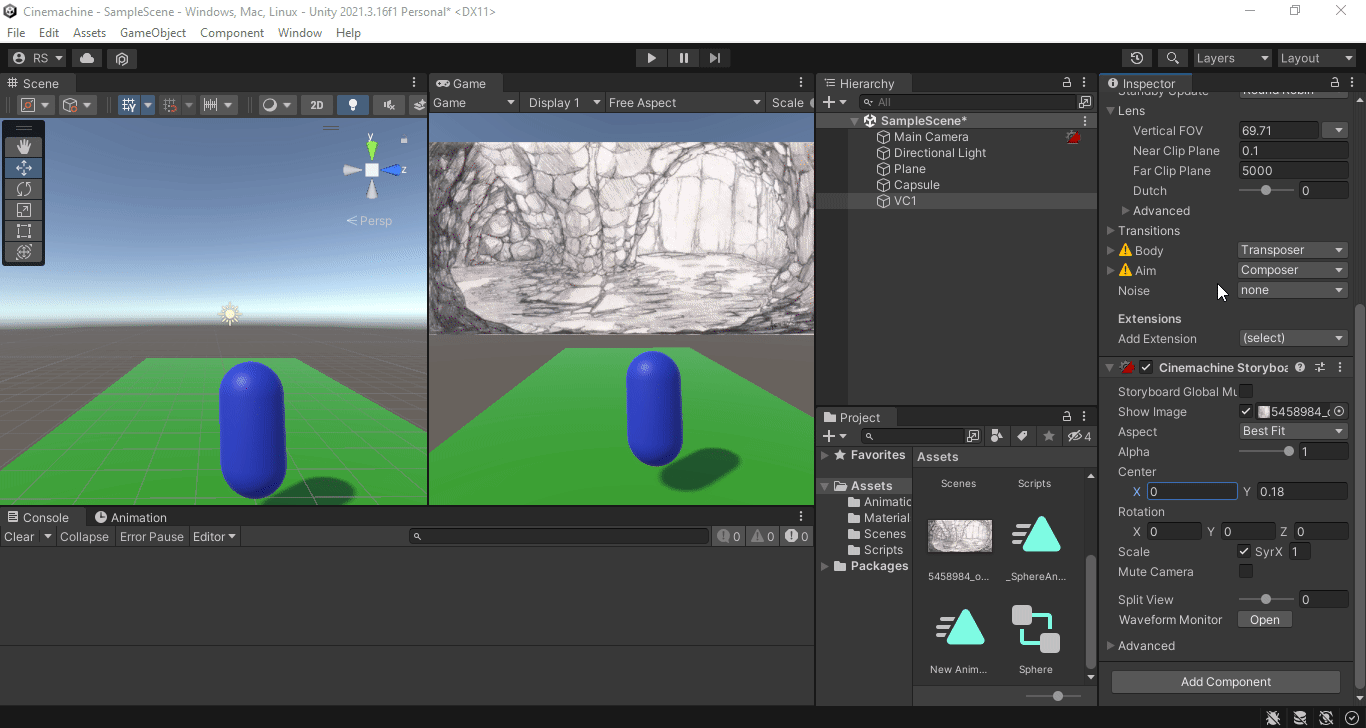Open the Waveform Monitor
This screenshot has height=728, width=1366.
[1264, 619]
